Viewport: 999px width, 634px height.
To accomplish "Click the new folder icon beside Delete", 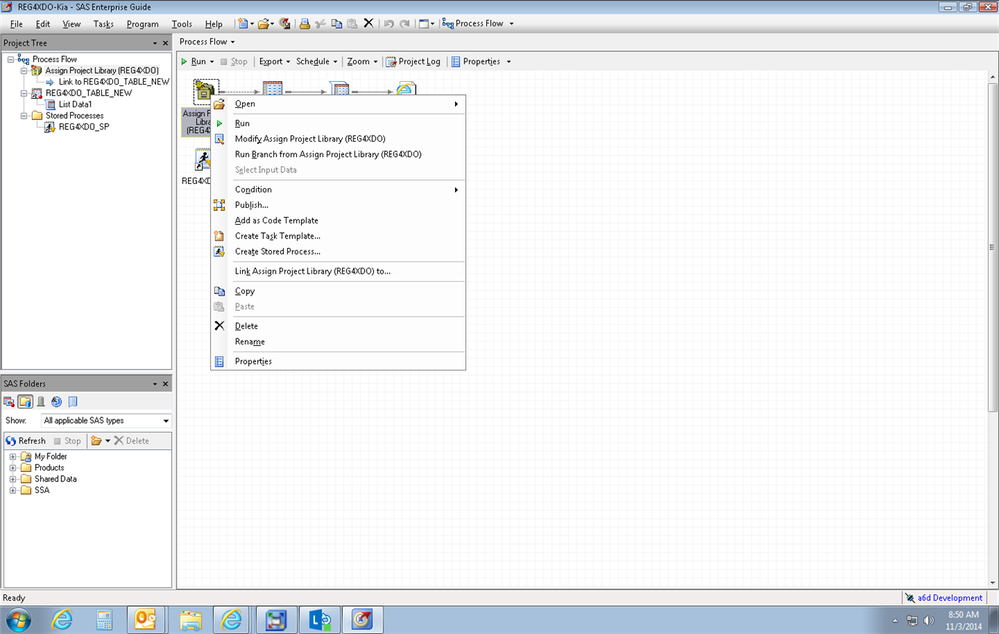I will pos(96,441).
